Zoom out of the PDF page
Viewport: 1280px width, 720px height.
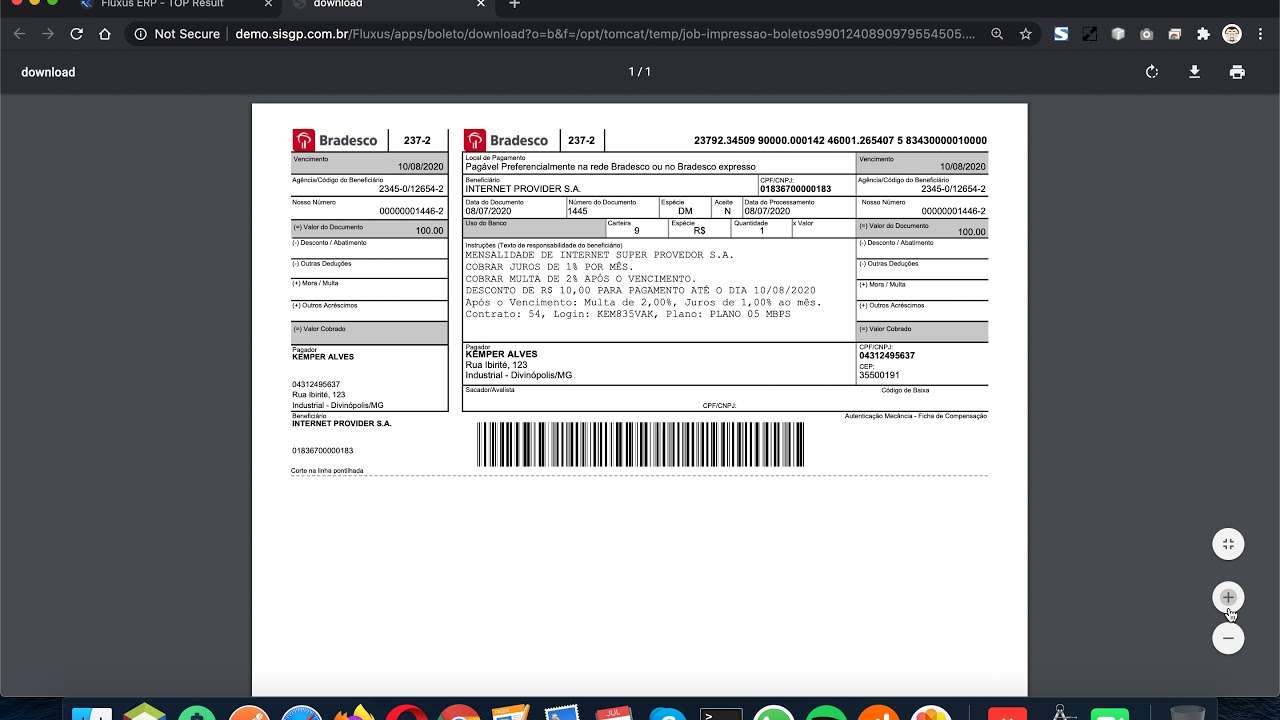click(1228, 638)
